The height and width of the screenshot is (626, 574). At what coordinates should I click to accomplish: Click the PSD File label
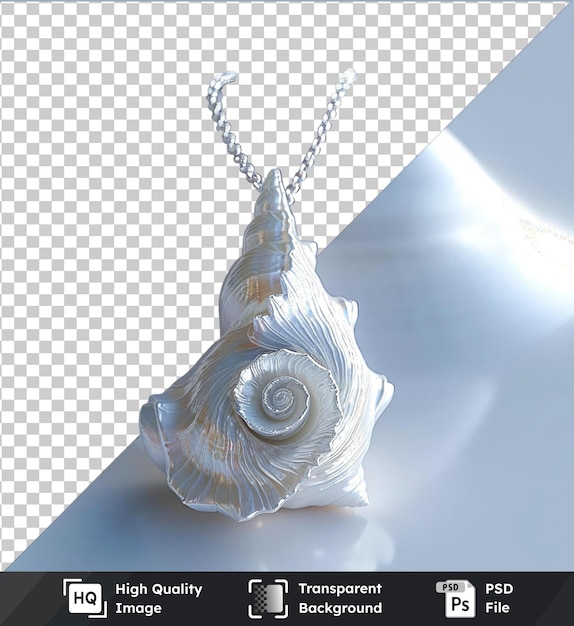[499, 598]
